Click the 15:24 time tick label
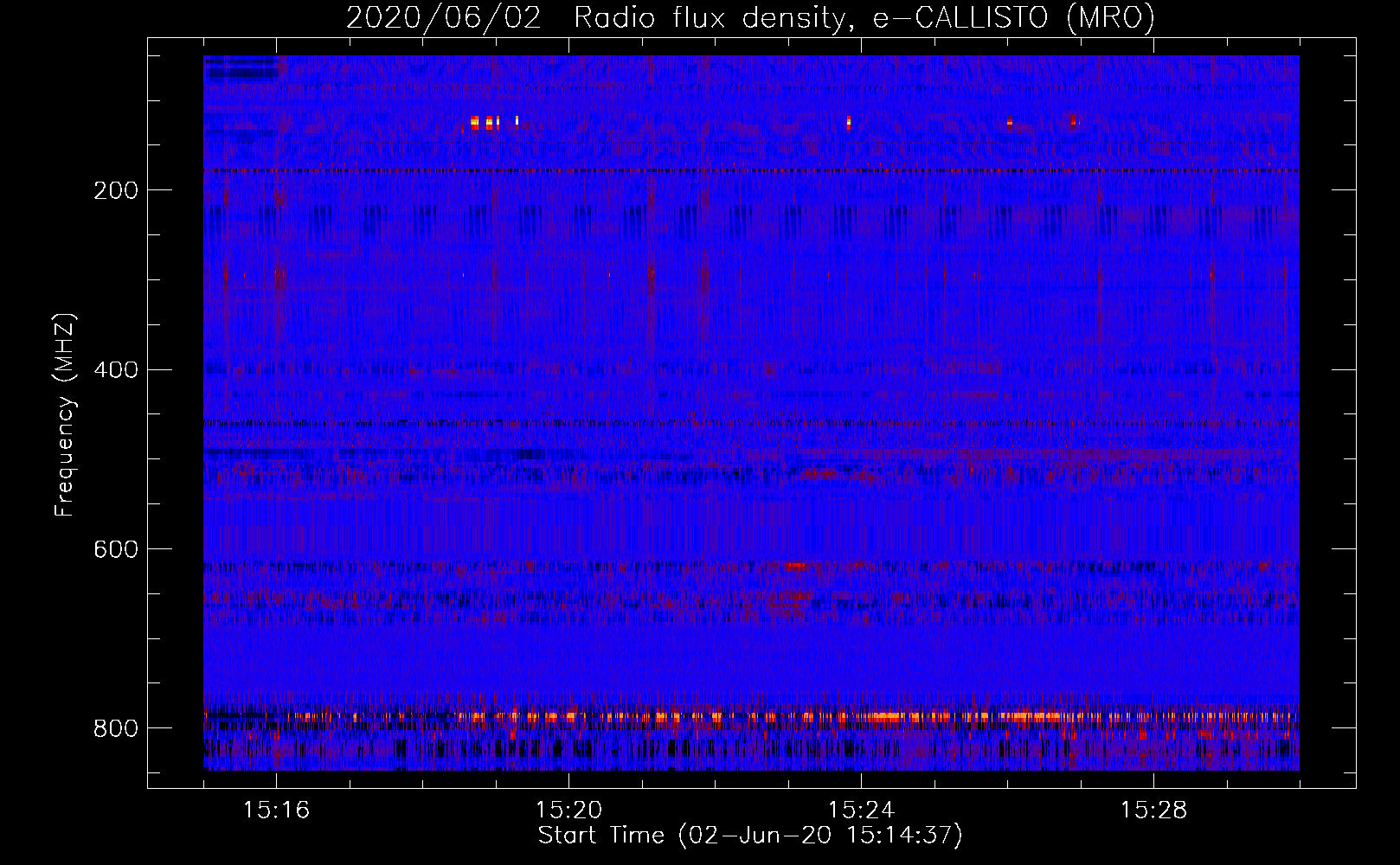The height and width of the screenshot is (865, 1400). pyautogui.click(x=861, y=811)
